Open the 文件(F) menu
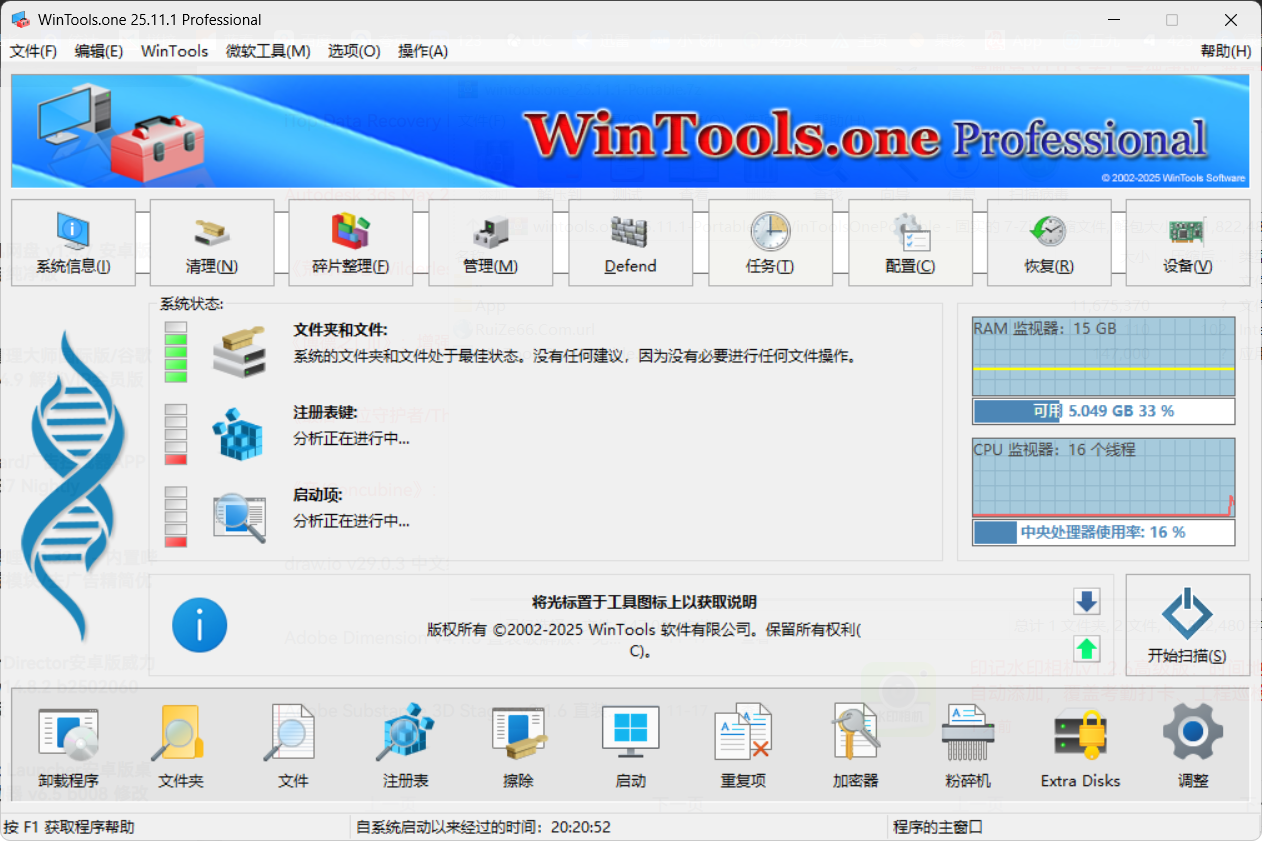Viewport: 1262px width, 841px height. 33,51
